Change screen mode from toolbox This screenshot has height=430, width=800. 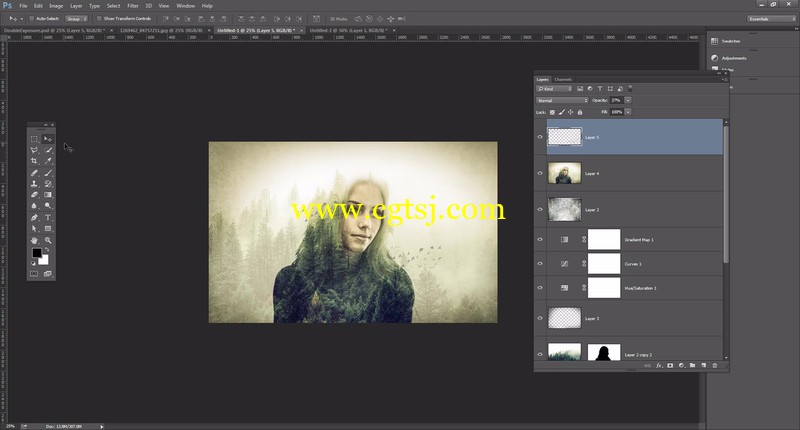click(x=48, y=274)
